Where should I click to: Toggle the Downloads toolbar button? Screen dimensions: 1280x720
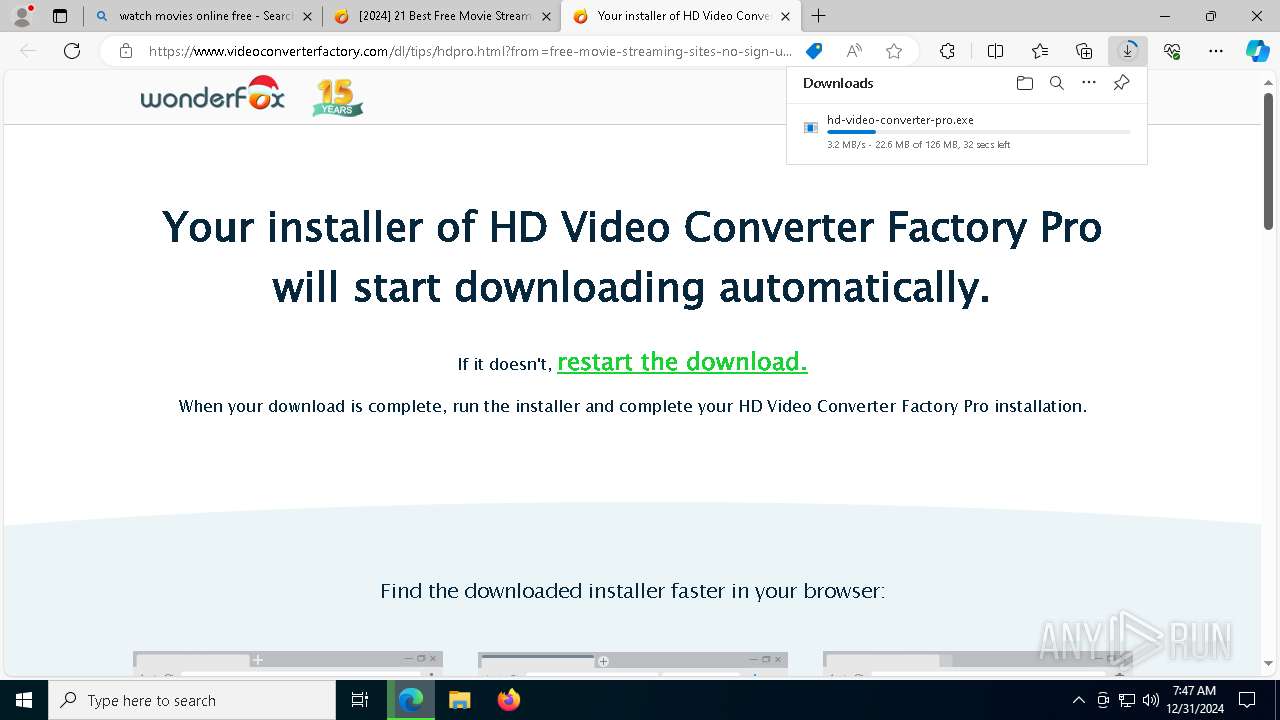1128,51
